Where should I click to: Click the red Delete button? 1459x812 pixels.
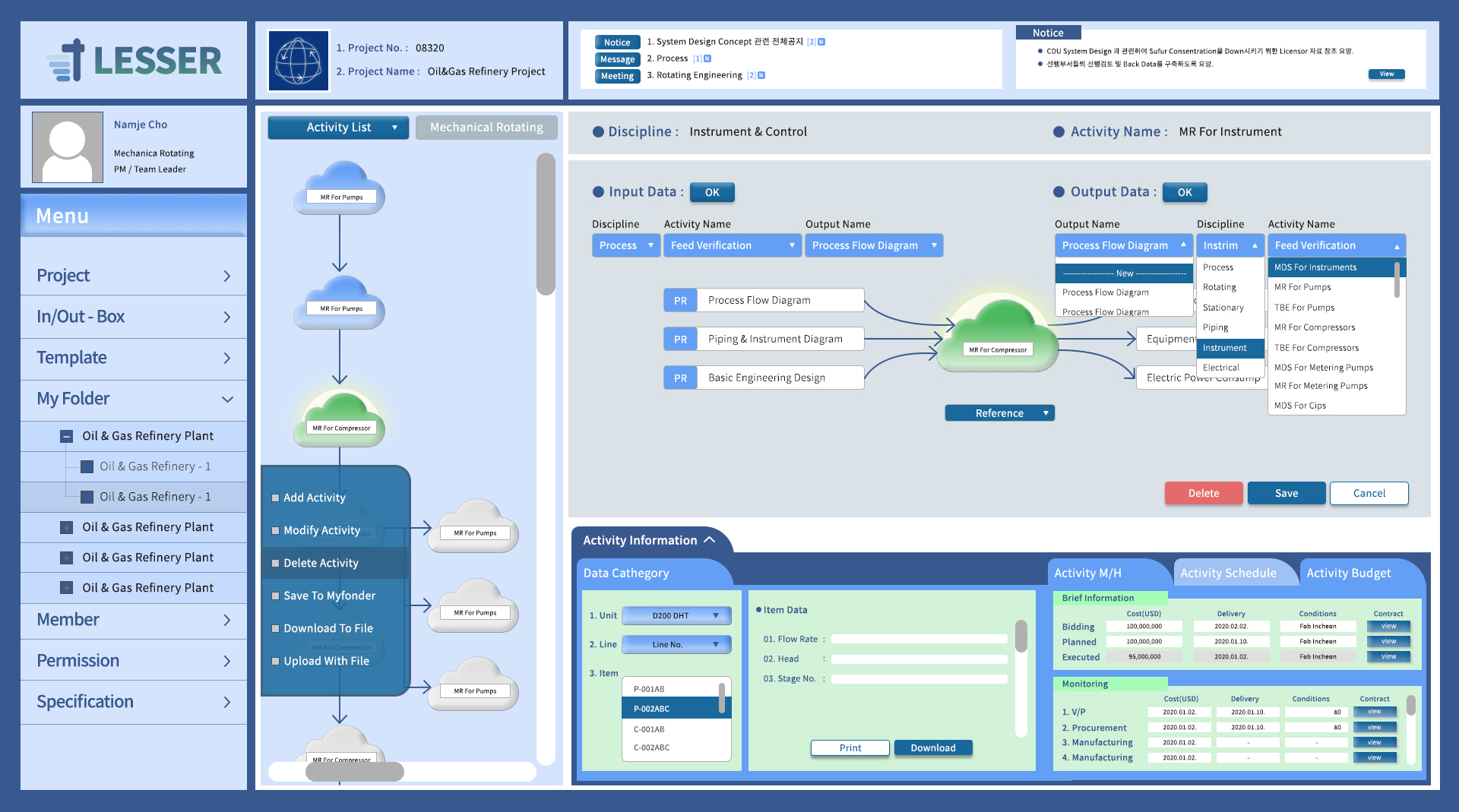[1203, 494]
